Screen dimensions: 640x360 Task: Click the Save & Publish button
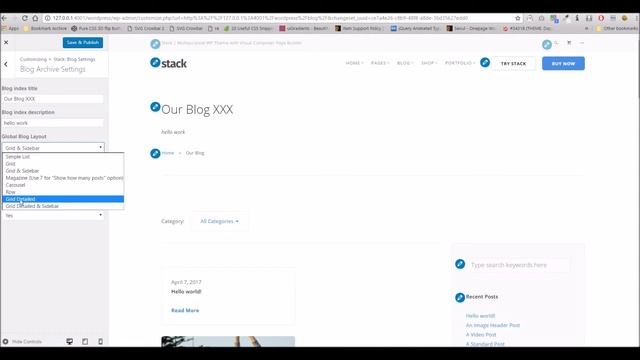(x=83, y=42)
